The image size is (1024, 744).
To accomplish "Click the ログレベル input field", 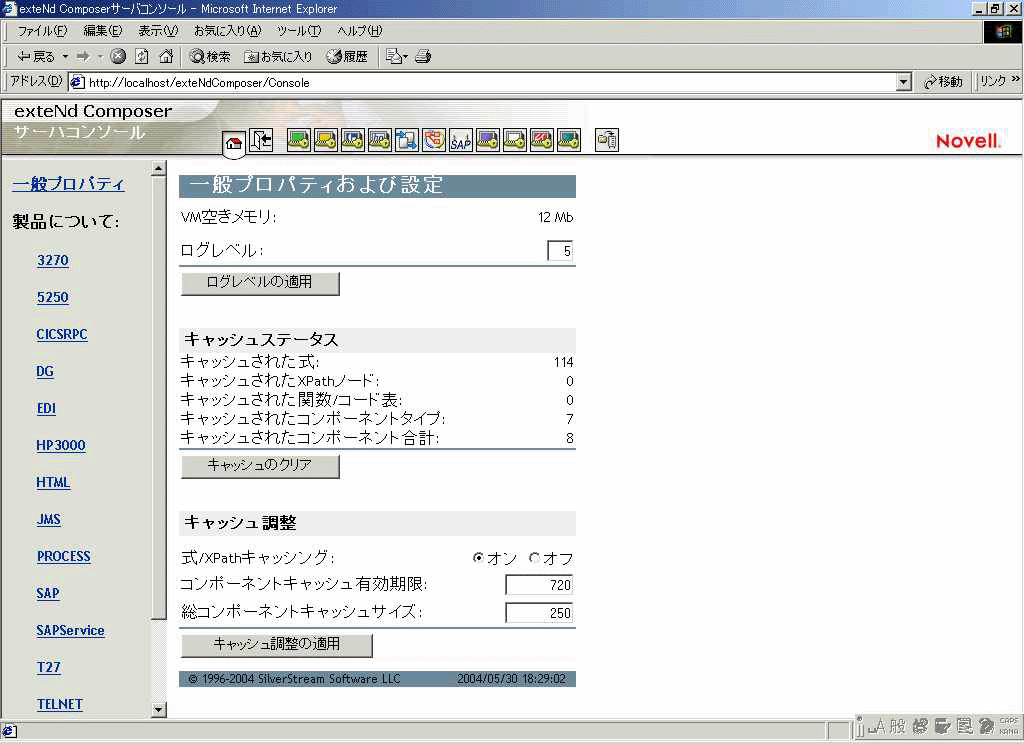I will pos(560,251).
